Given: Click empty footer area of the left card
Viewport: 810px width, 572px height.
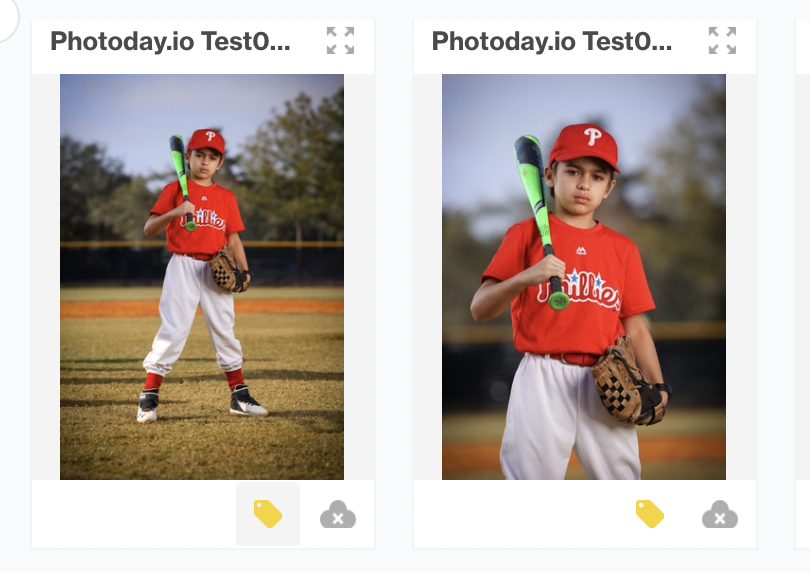Looking at the screenshot, I should coord(134,514).
